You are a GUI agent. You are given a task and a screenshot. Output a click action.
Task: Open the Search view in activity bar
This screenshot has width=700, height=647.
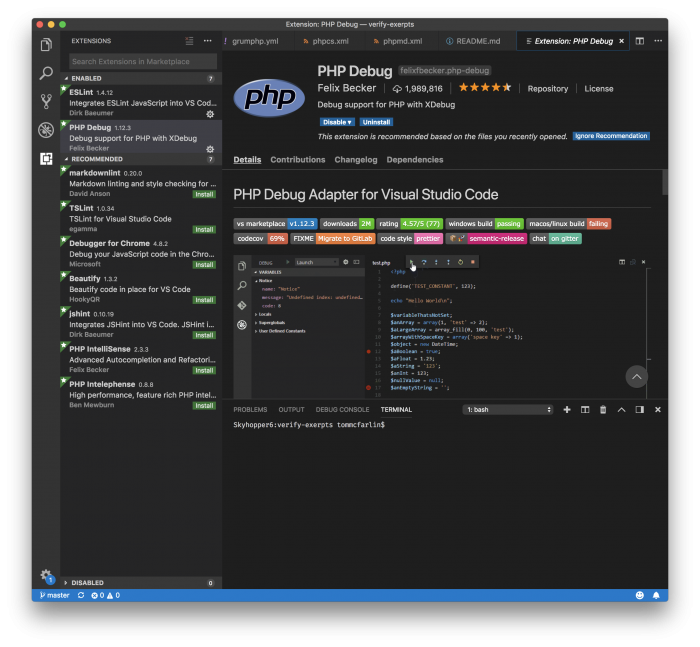(46, 73)
